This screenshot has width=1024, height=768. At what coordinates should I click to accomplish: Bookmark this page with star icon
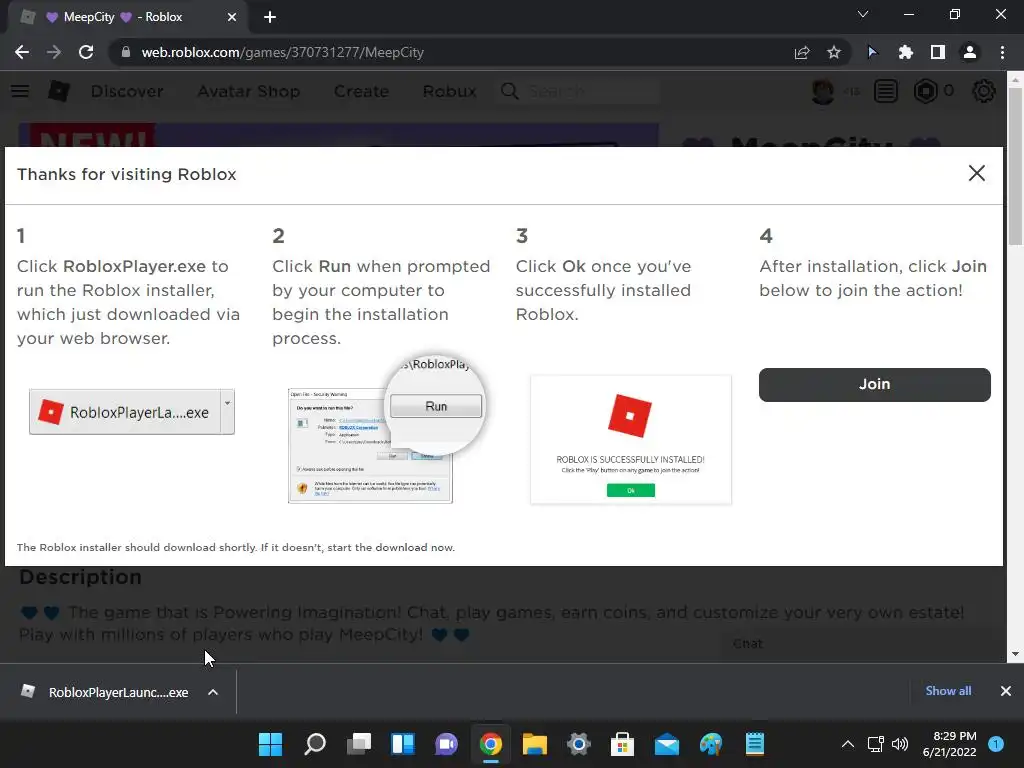(x=834, y=52)
